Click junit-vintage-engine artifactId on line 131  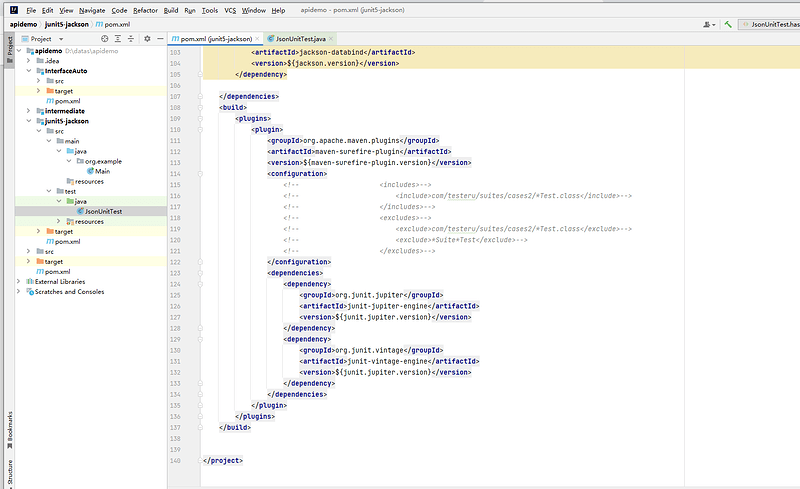[387, 361]
